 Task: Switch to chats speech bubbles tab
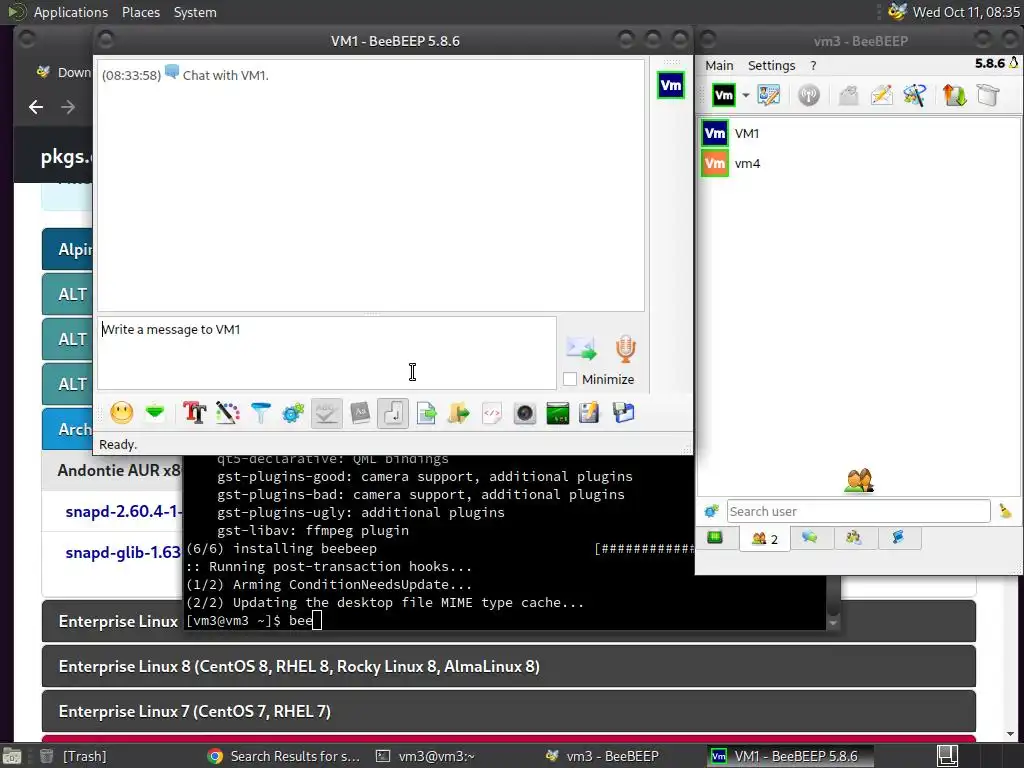(810, 537)
